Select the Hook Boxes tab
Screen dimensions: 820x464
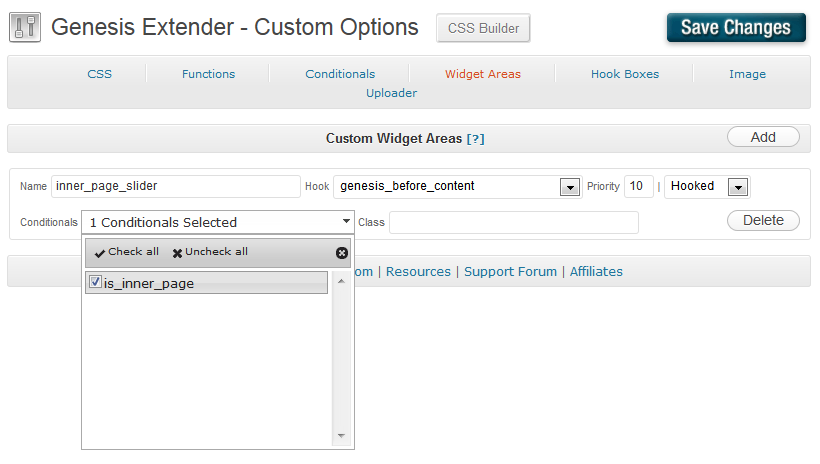point(625,74)
